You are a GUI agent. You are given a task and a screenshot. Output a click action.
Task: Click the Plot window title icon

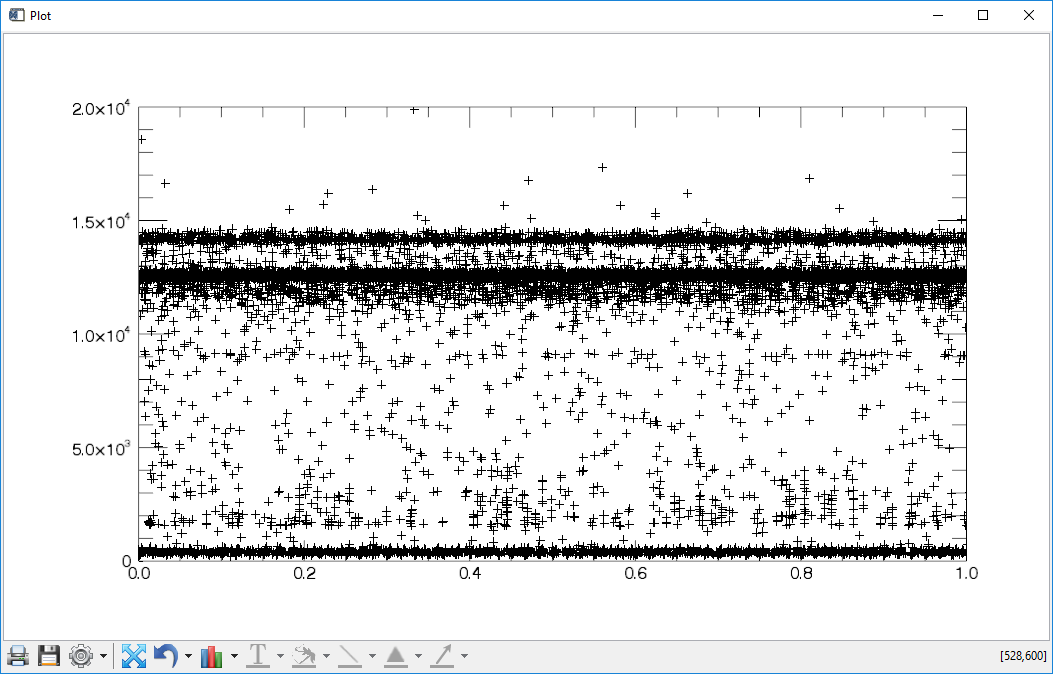[x=17, y=15]
